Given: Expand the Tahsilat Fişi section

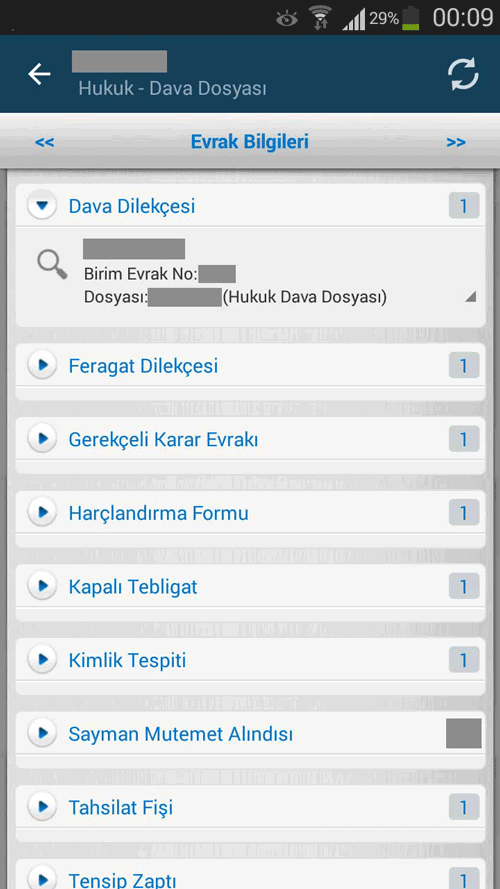Looking at the screenshot, I should 42,807.
